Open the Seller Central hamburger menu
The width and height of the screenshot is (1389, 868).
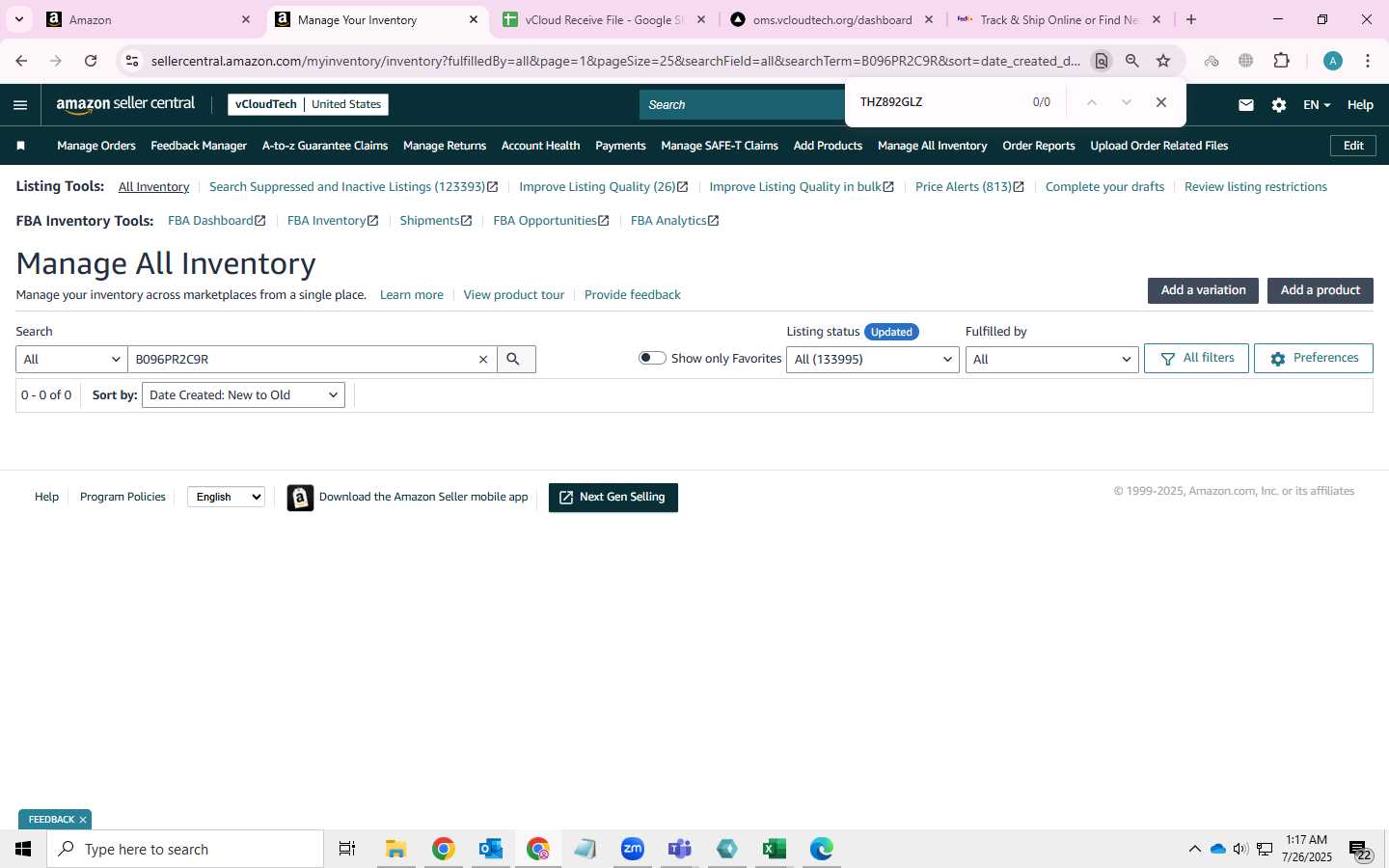pyautogui.click(x=20, y=105)
